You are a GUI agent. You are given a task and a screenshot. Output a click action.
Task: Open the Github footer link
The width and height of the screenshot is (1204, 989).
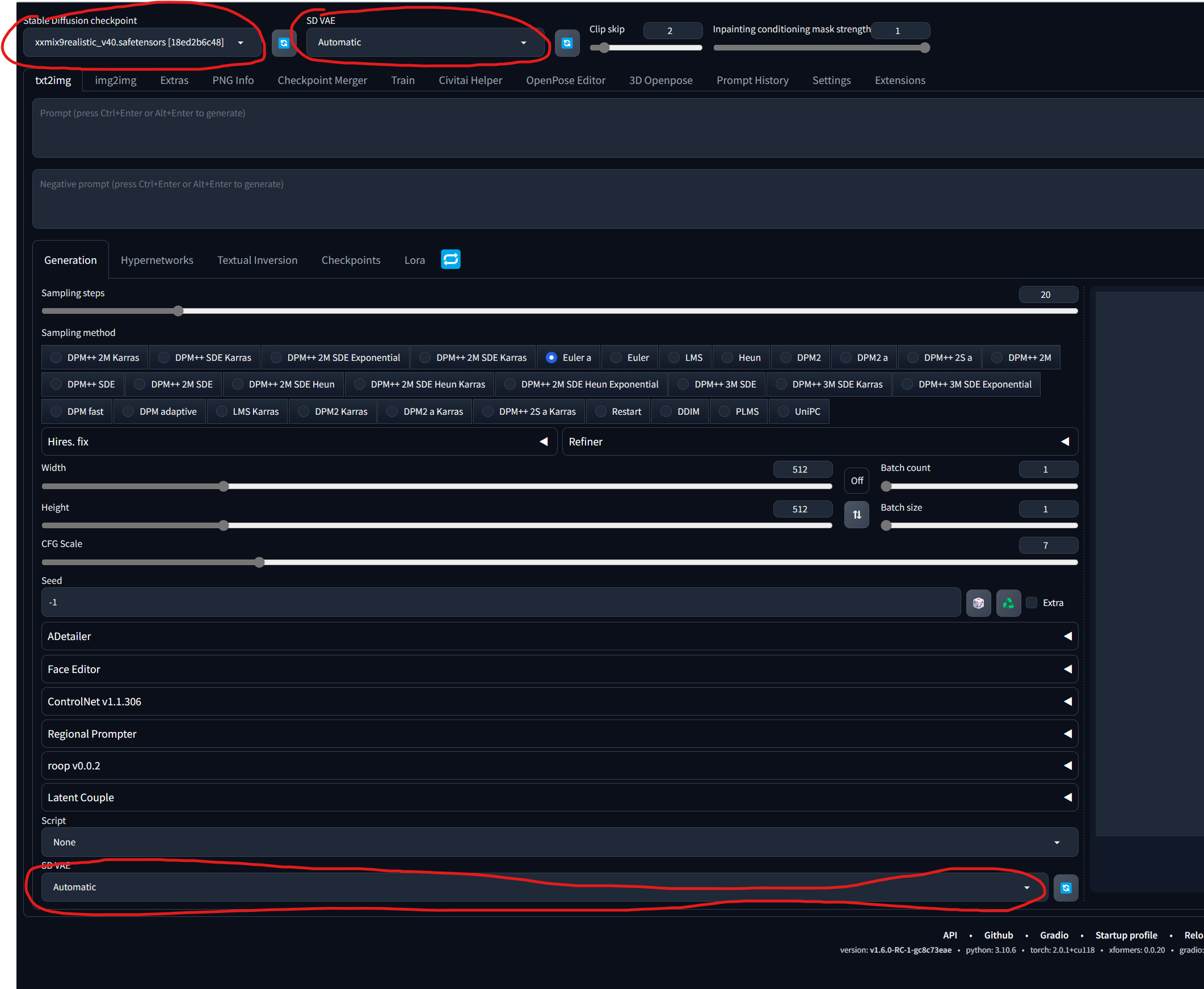998,935
